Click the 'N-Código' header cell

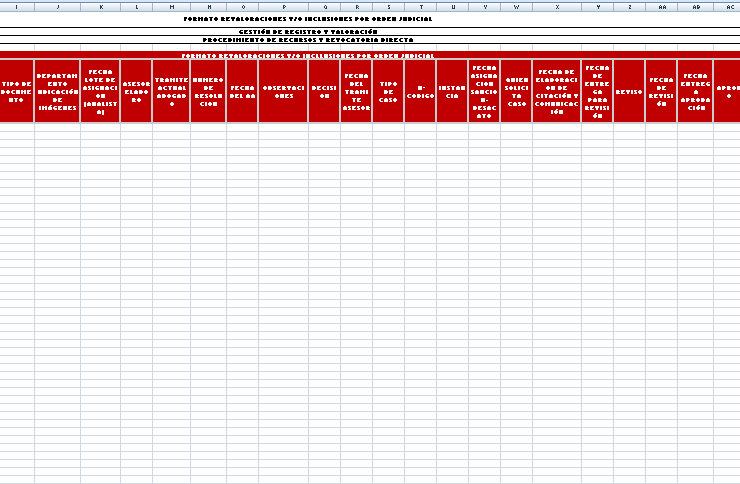point(420,91)
